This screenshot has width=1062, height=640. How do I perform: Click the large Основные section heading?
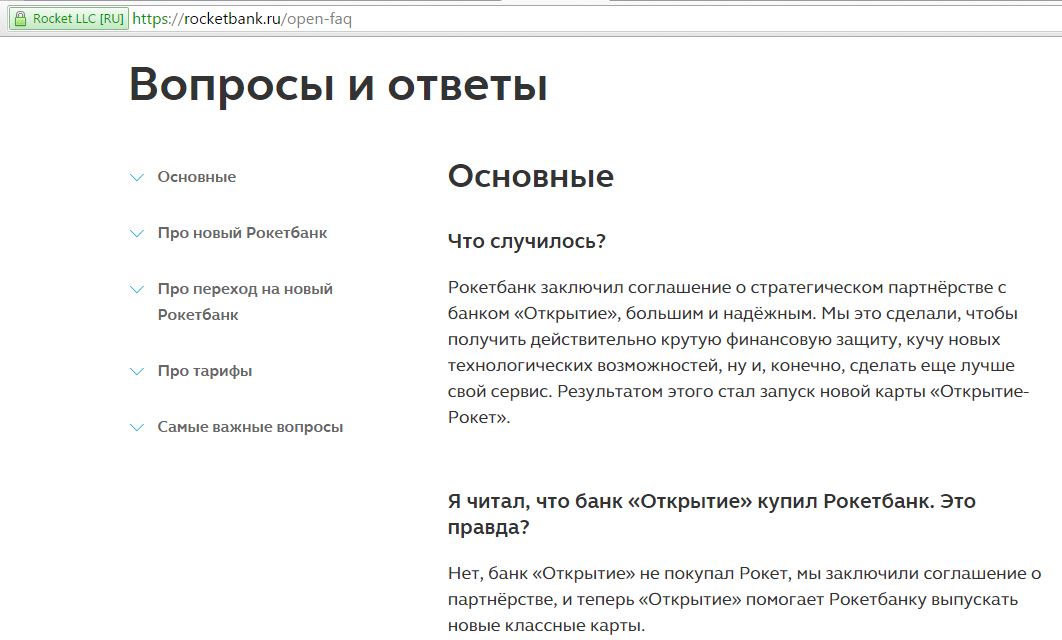(530, 176)
